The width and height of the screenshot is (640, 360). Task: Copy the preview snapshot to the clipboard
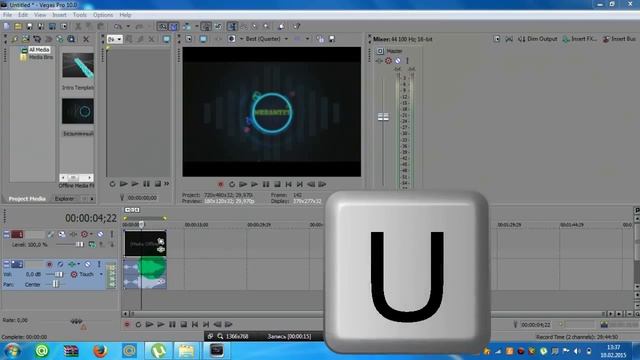coord(321,39)
